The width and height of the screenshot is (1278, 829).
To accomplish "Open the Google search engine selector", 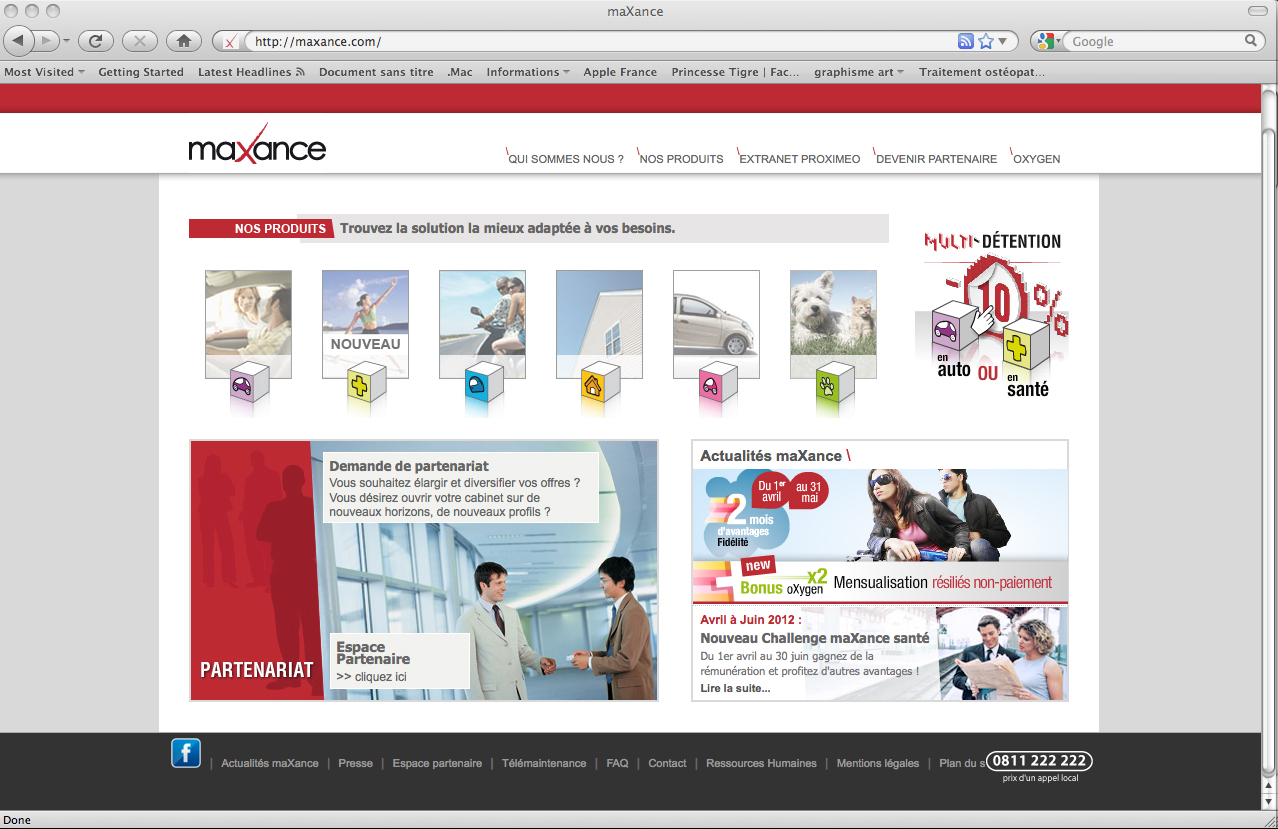I will [1049, 41].
